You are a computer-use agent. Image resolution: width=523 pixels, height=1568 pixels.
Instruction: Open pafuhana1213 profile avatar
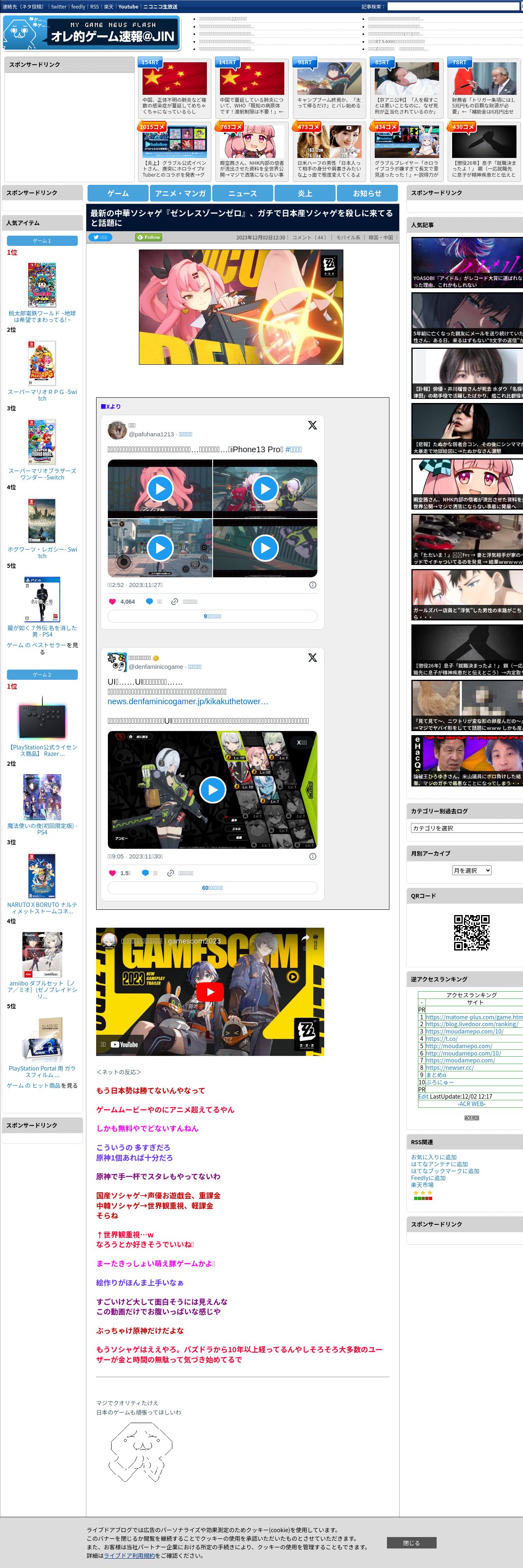point(117,430)
